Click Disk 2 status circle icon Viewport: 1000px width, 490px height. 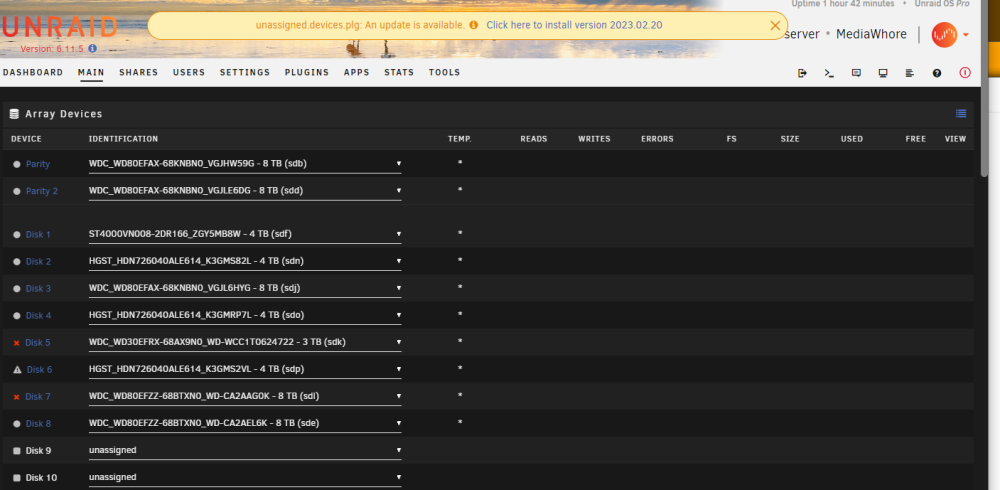click(x=17, y=262)
